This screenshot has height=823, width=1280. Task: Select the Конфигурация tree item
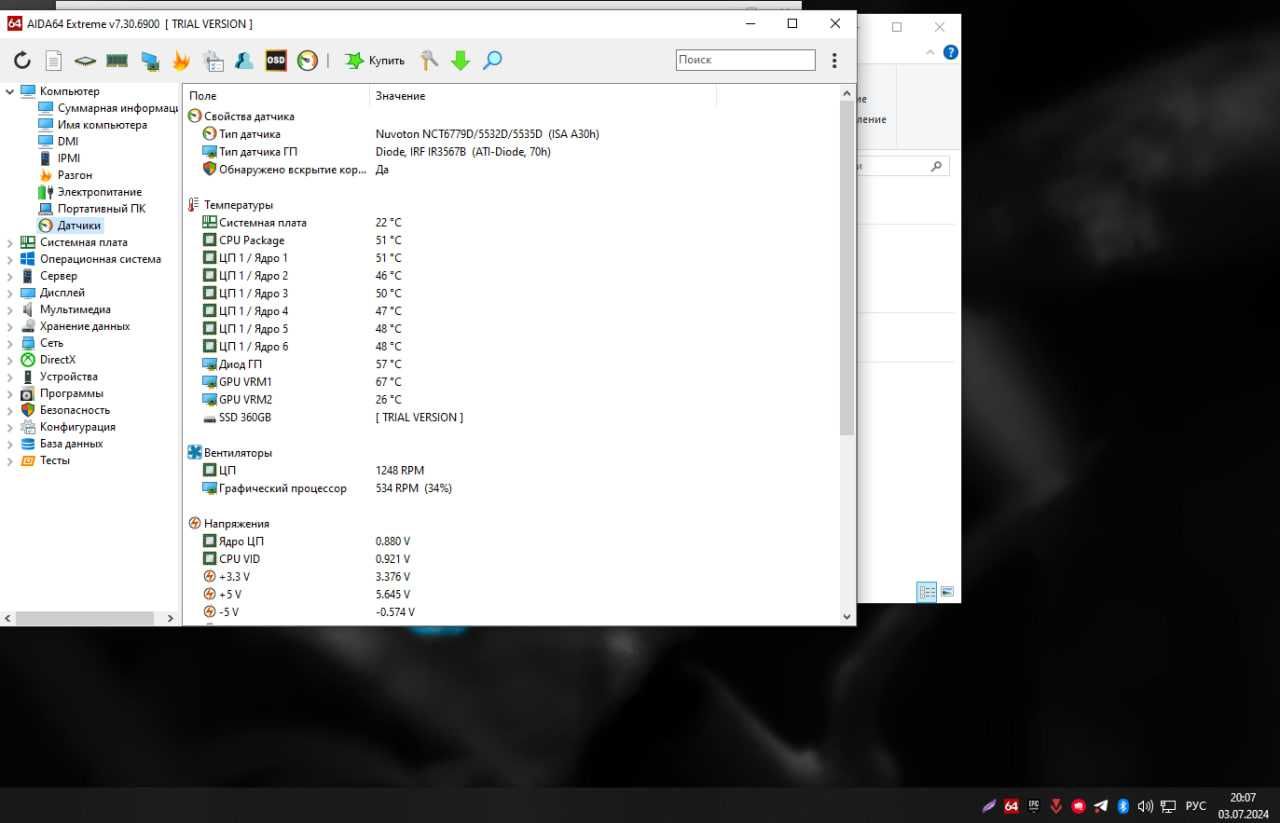pos(68,427)
